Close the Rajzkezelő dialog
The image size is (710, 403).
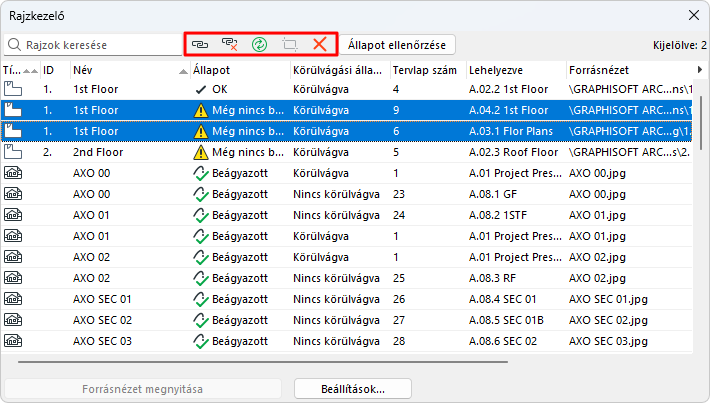(694, 15)
